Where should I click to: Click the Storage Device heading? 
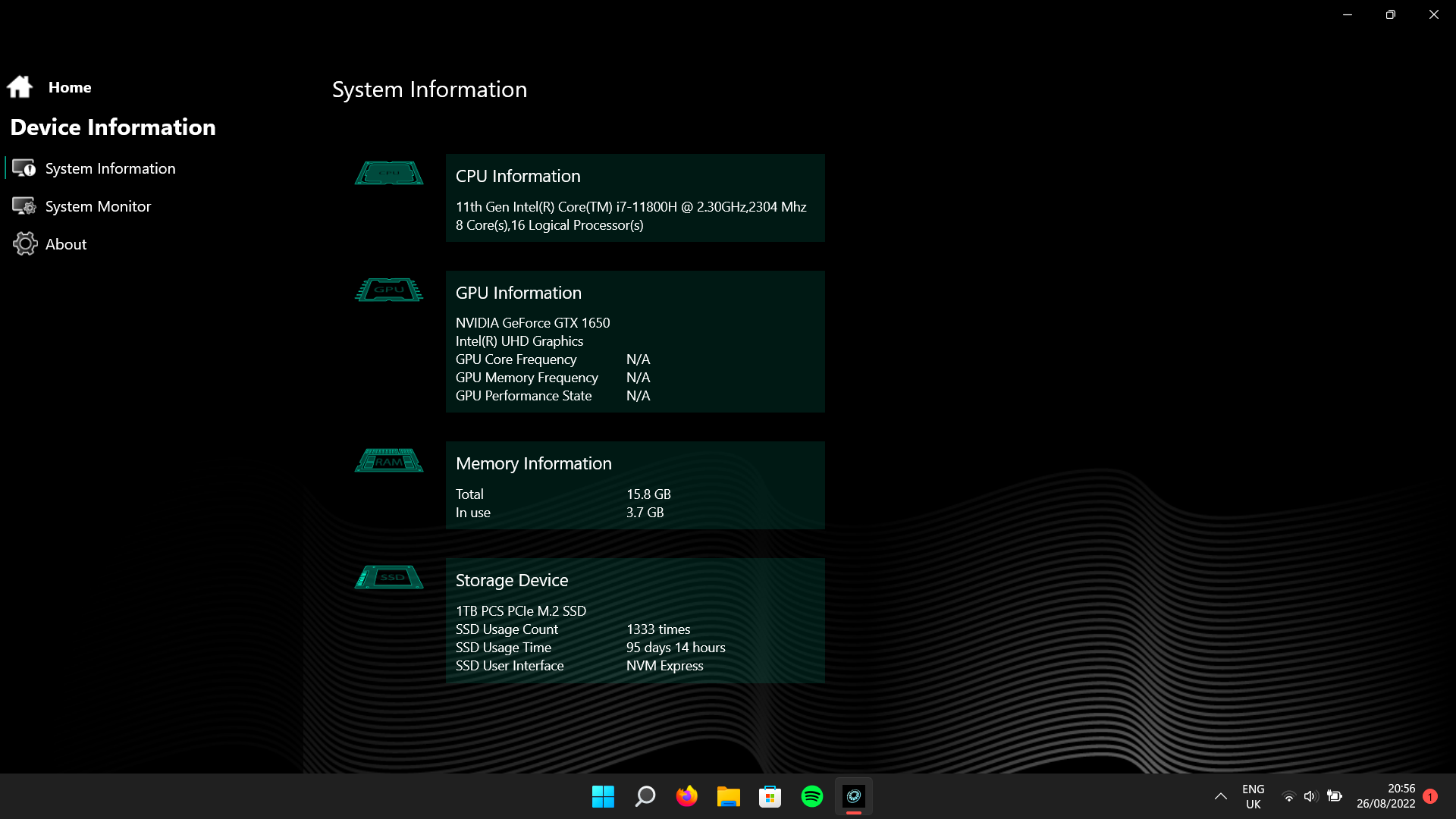point(512,580)
